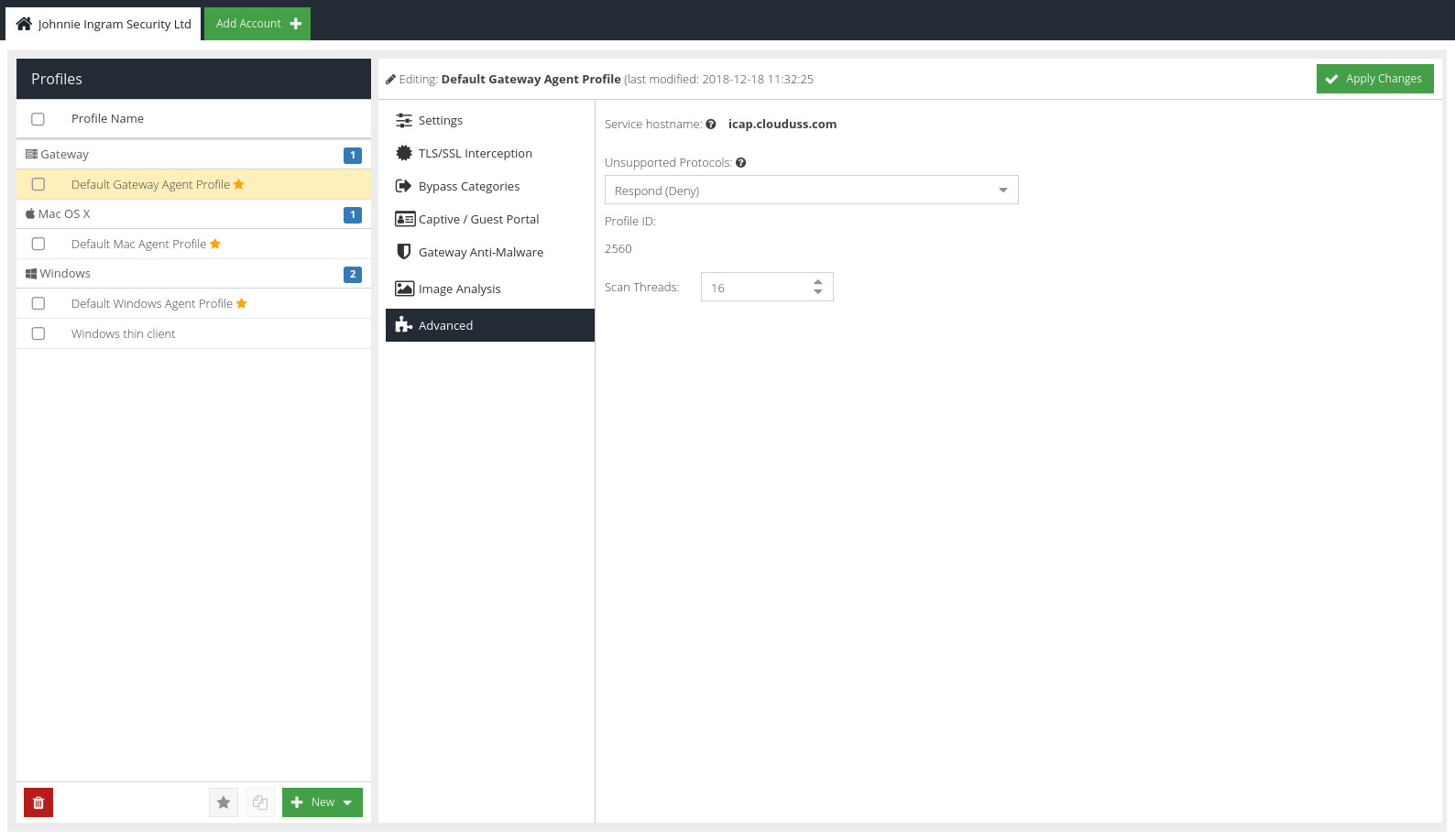Click the Windows count badge showing 2
The height and width of the screenshot is (840, 1455).
pos(353,274)
